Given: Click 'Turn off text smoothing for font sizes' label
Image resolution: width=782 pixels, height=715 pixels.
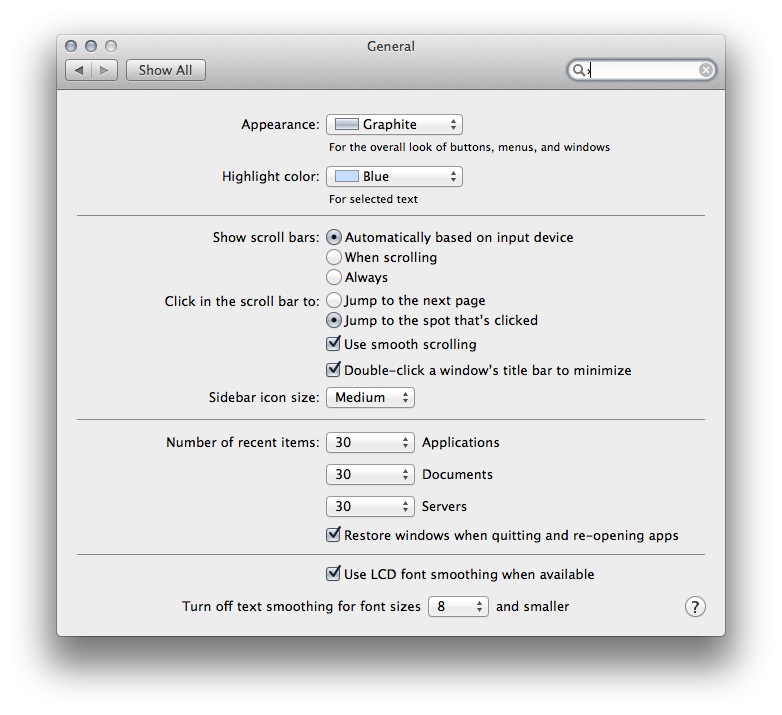Looking at the screenshot, I should pyautogui.click(x=301, y=606).
